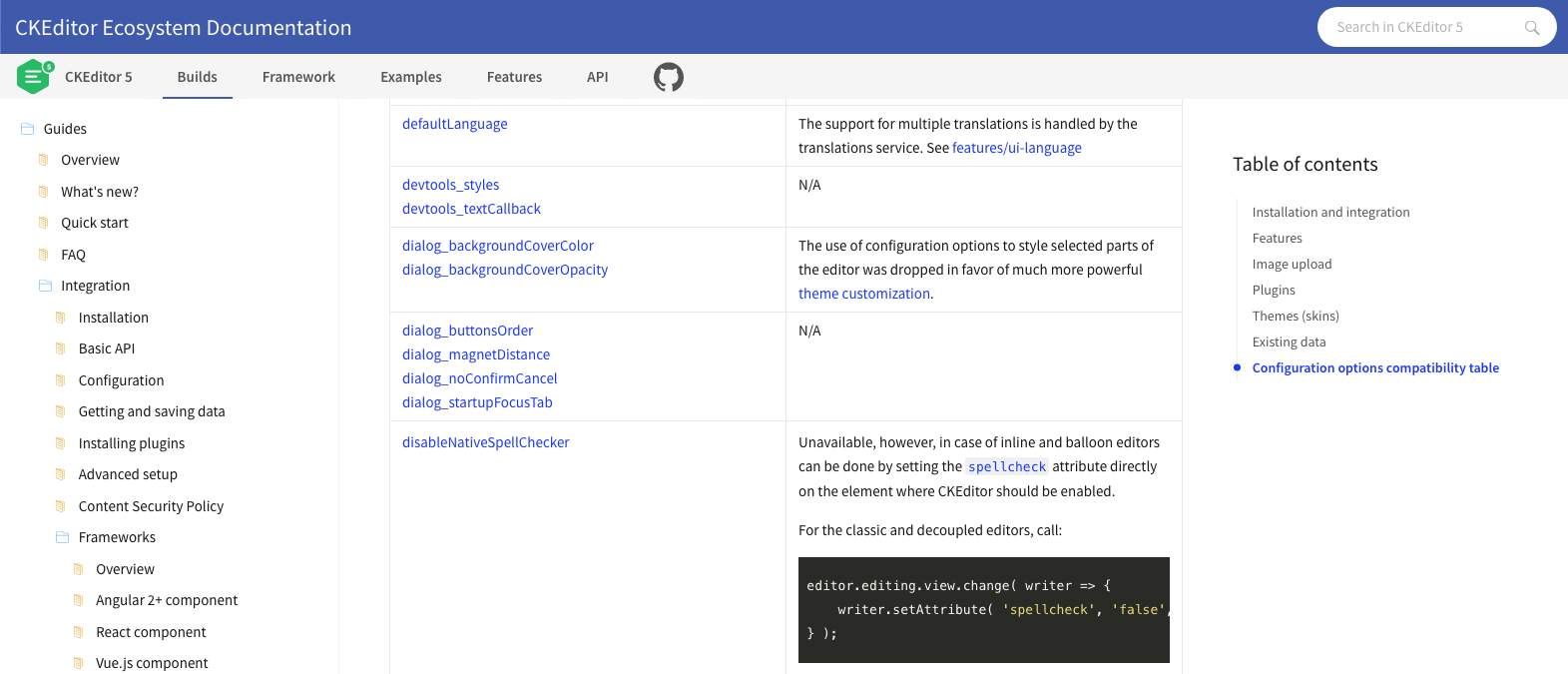Open the Installing plugins guide
1568x674 pixels.
[132, 443]
